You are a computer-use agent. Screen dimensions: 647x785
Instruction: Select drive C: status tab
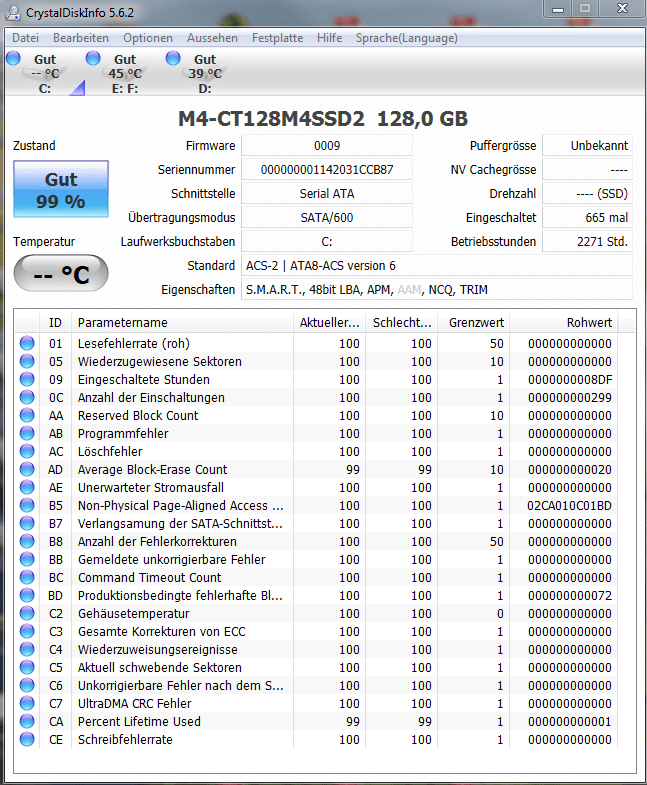[44, 73]
